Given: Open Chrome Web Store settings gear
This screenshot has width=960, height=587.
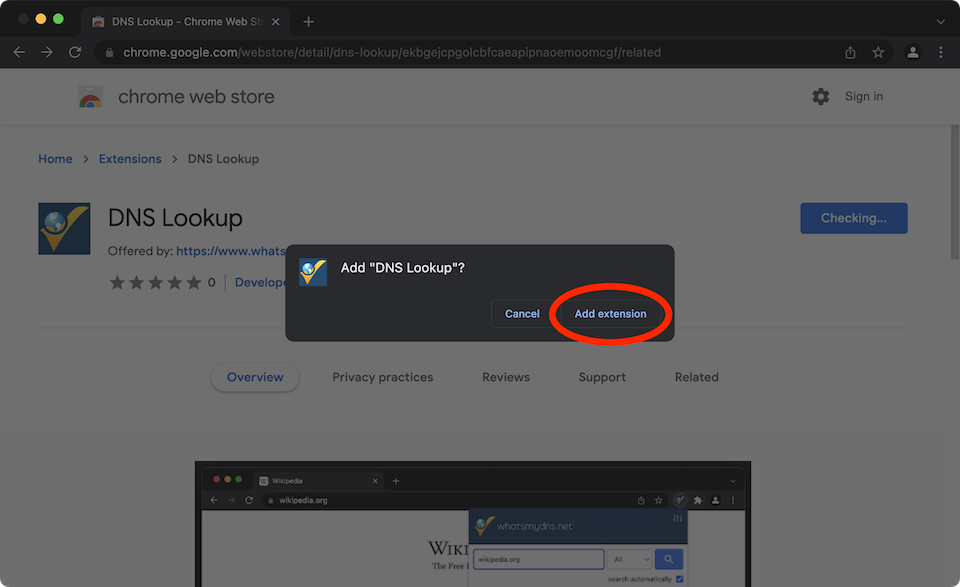Looking at the screenshot, I should click(821, 96).
